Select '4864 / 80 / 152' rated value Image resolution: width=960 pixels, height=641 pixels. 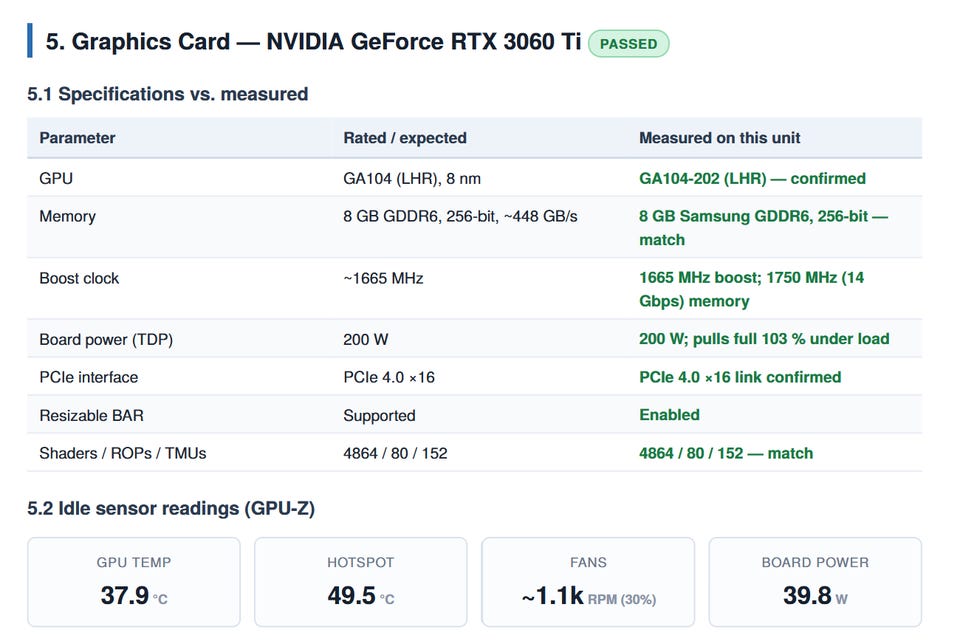point(395,453)
